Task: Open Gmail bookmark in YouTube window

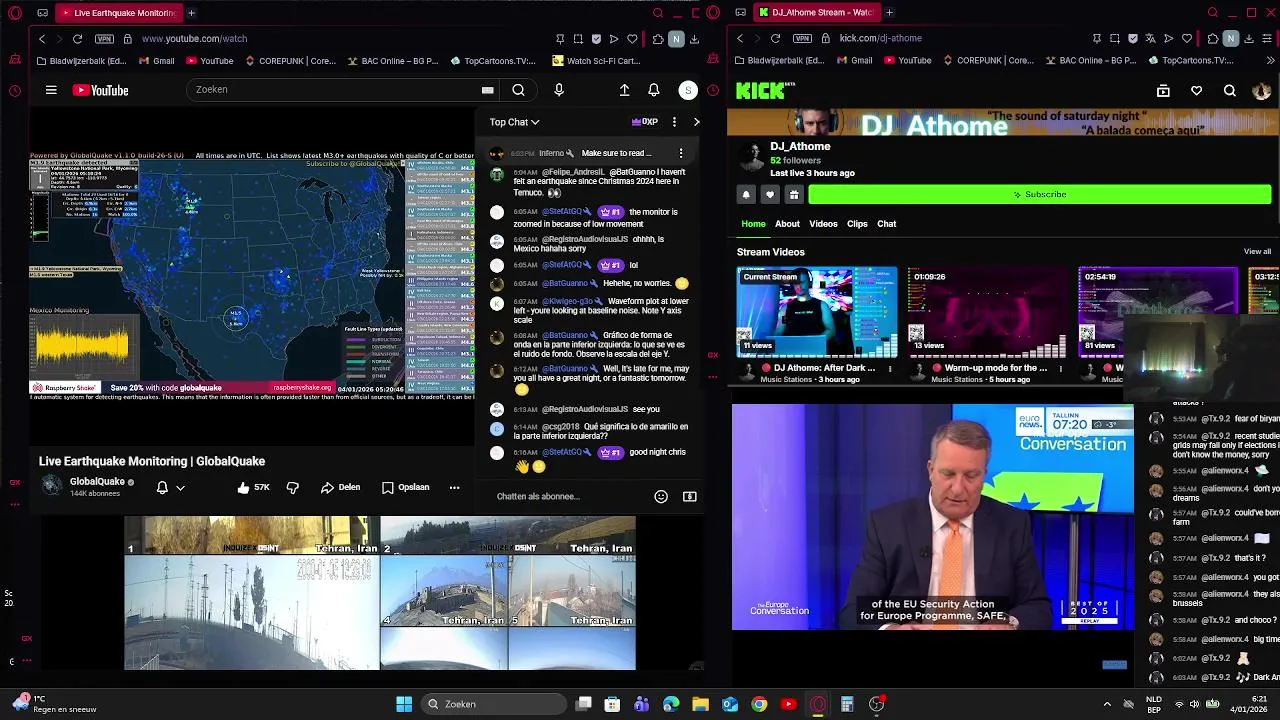Action: pyautogui.click(x=157, y=61)
